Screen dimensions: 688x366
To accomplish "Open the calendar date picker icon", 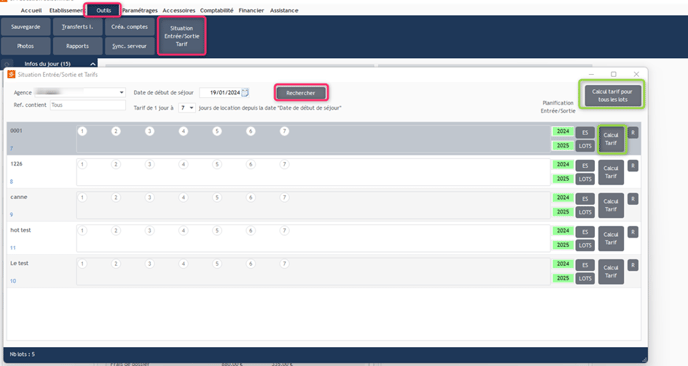I will point(245,93).
